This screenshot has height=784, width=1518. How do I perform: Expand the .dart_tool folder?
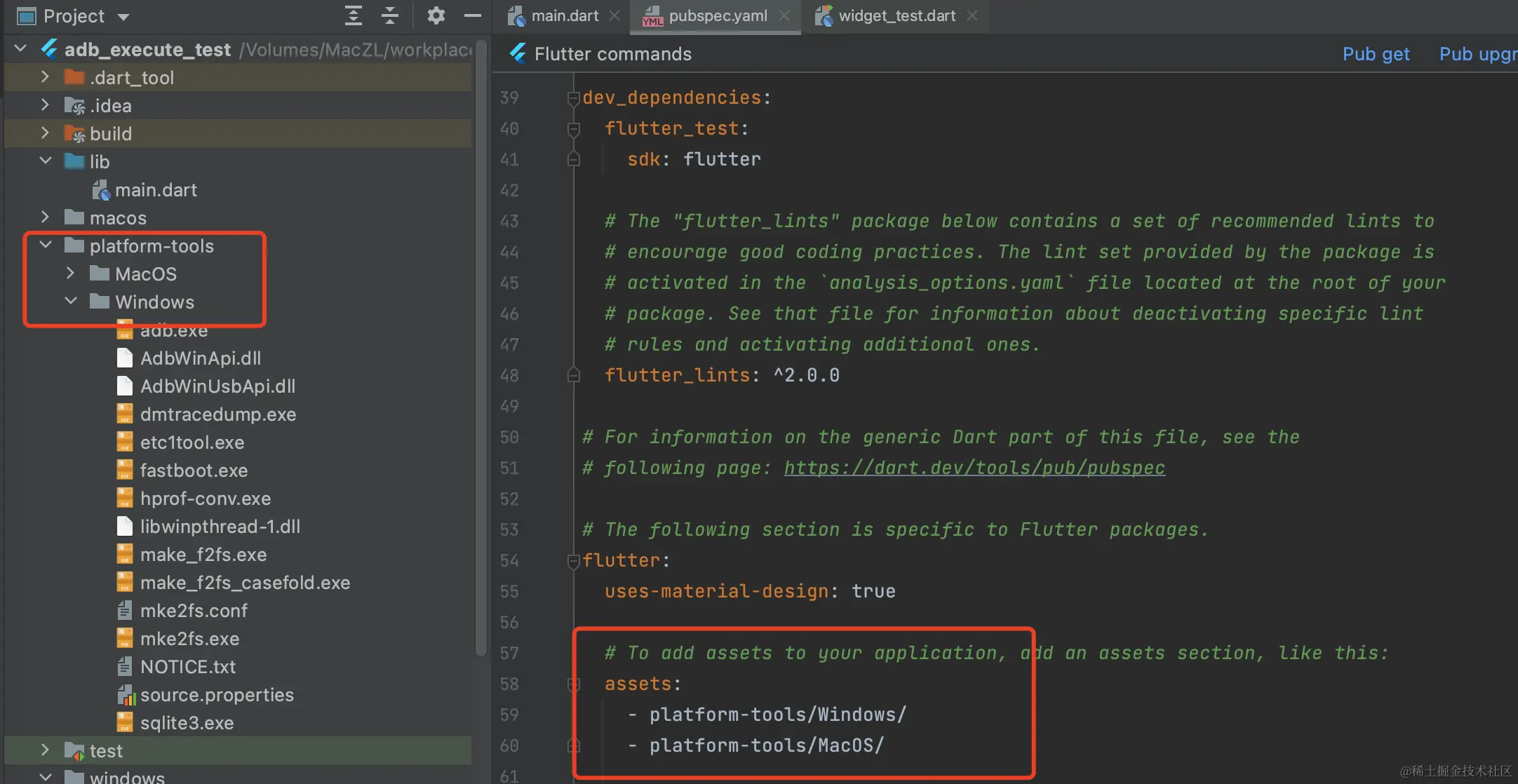click(x=45, y=77)
